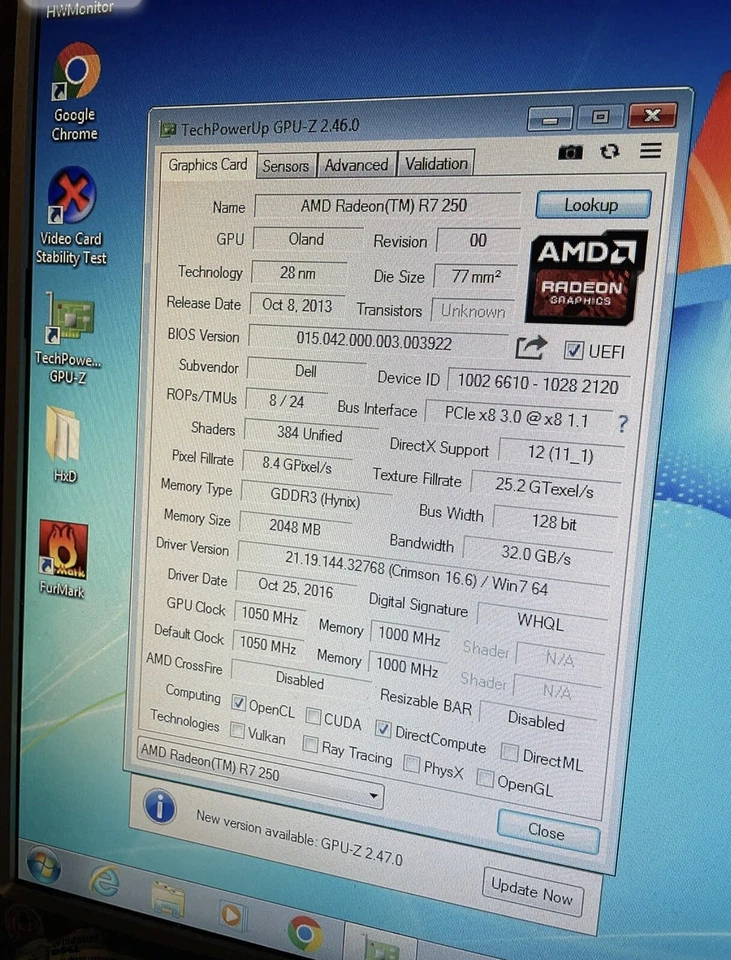This screenshot has width=731, height=960.
Task: Toggle Ray Tracing checkbox
Action: pyautogui.click(x=310, y=744)
